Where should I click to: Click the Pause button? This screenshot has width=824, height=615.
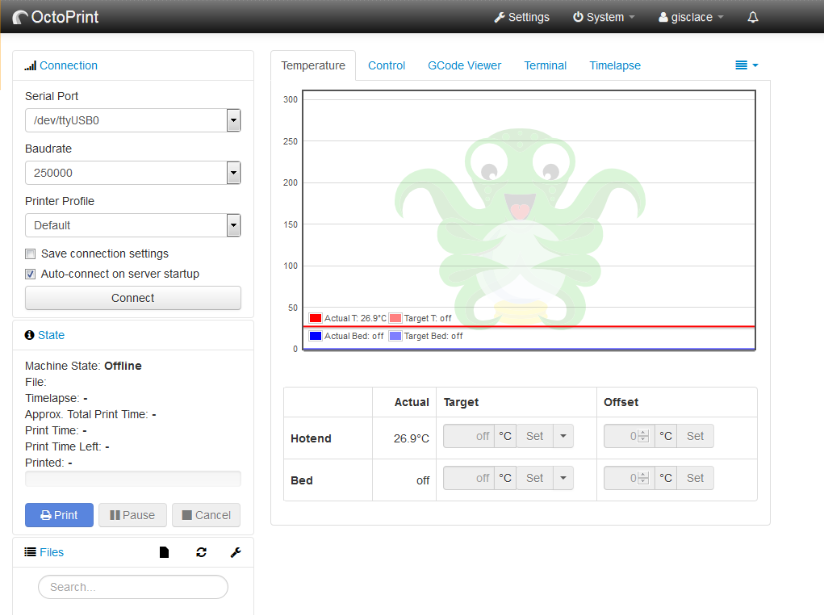pyautogui.click(x=132, y=515)
